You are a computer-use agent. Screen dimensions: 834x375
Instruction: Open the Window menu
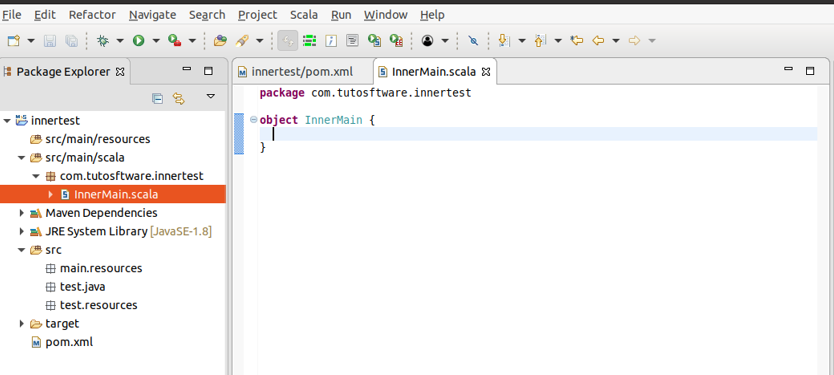pos(386,15)
